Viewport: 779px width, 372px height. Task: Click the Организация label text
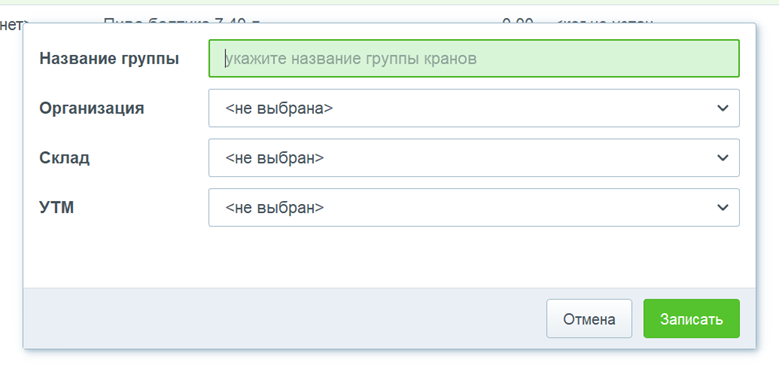[92, 108]
